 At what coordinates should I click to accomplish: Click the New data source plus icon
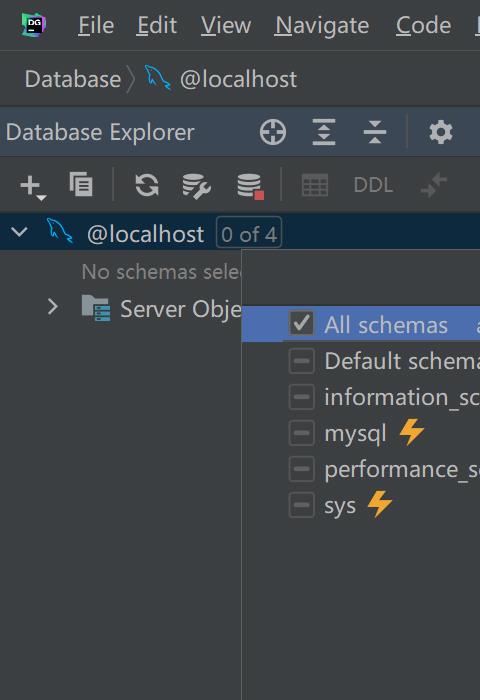click(32, 186)
